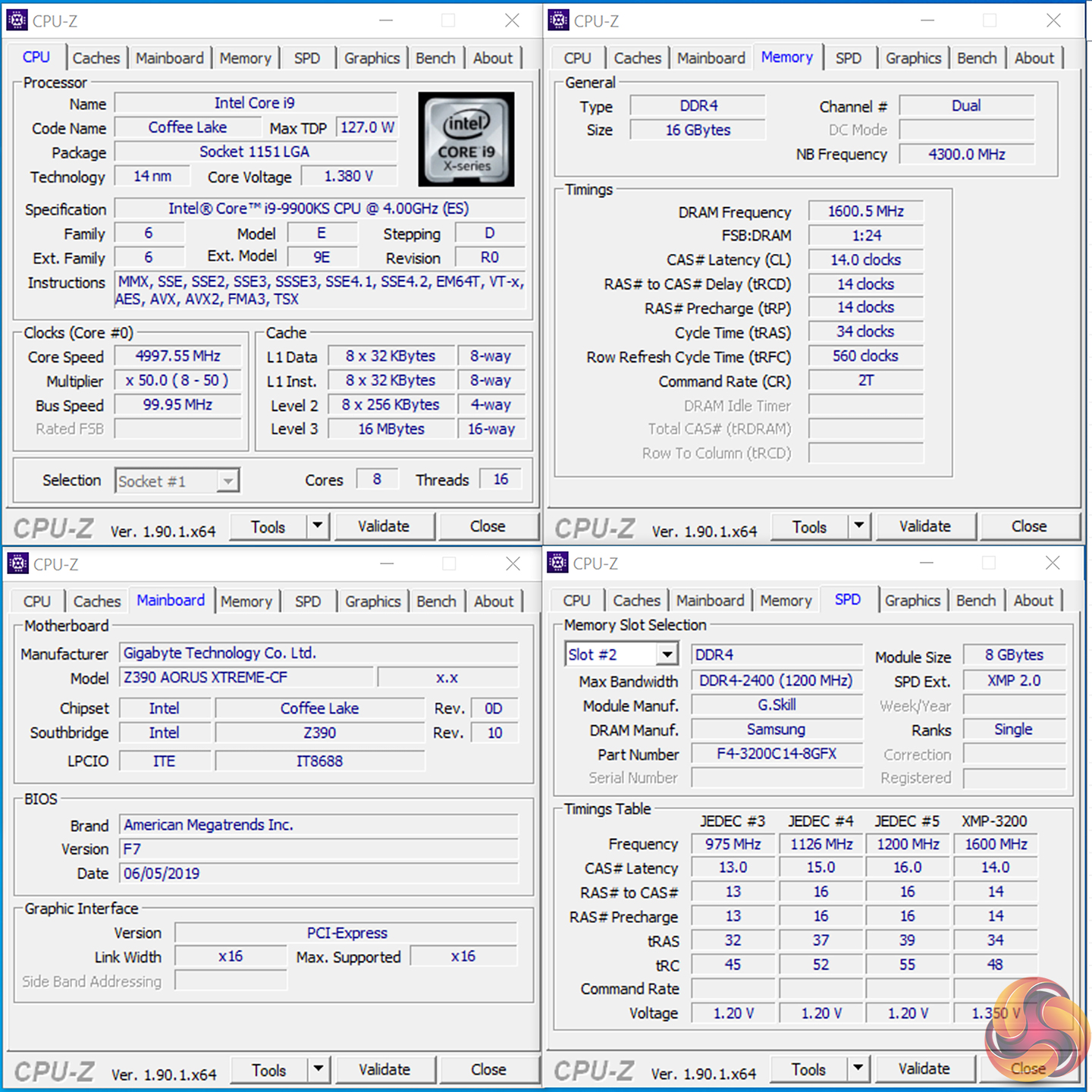Click the CPU-Z app icon in the SPD window title bar

tap(557, 563)
